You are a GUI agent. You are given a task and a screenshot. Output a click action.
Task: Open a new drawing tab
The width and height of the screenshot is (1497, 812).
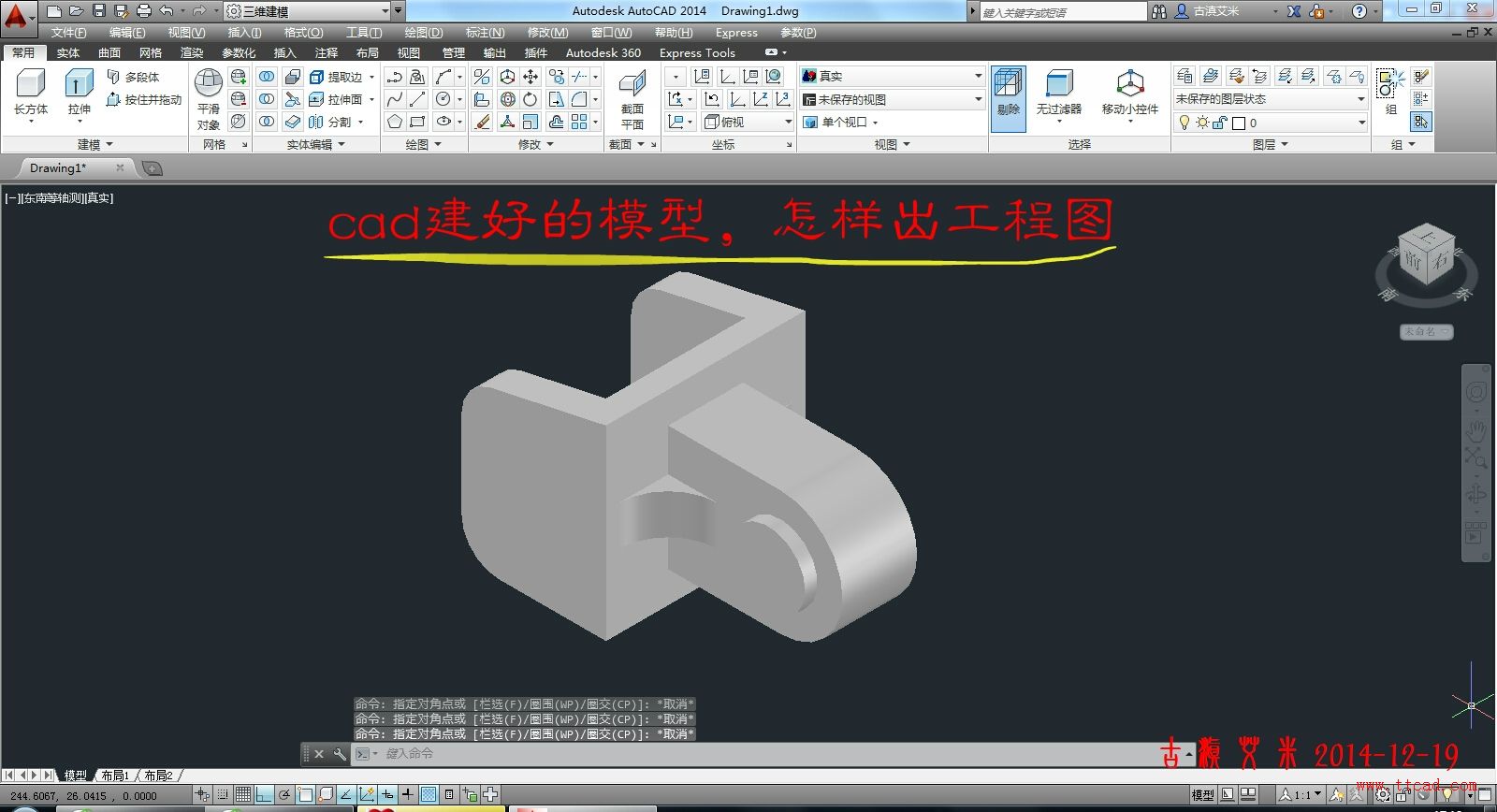[153, 168]
